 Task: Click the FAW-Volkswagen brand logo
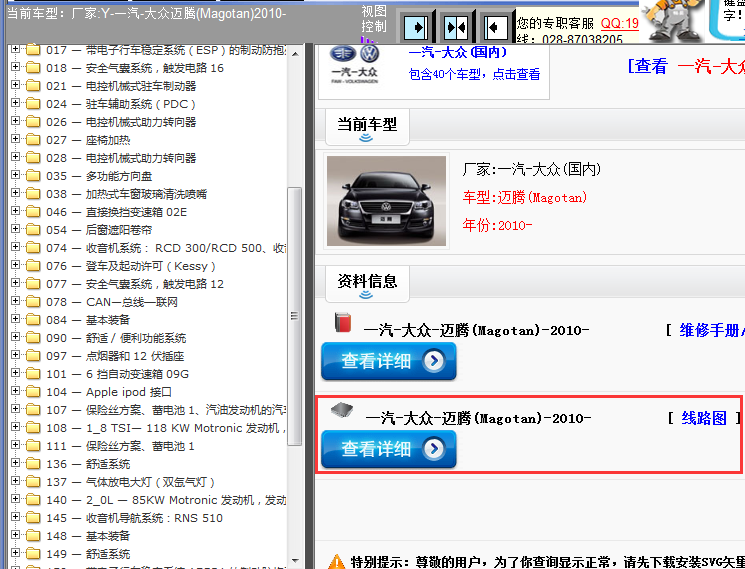[355, 65]
